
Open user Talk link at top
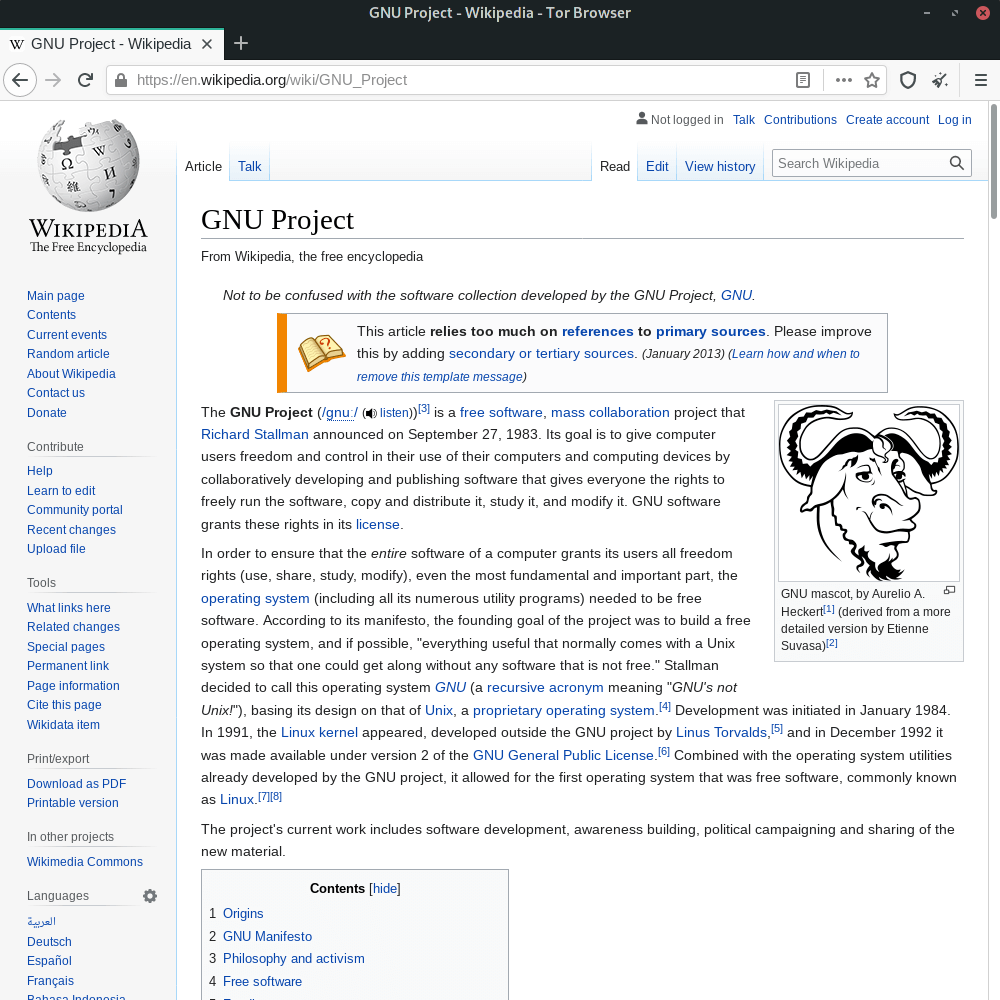click(x=744, y=120)
